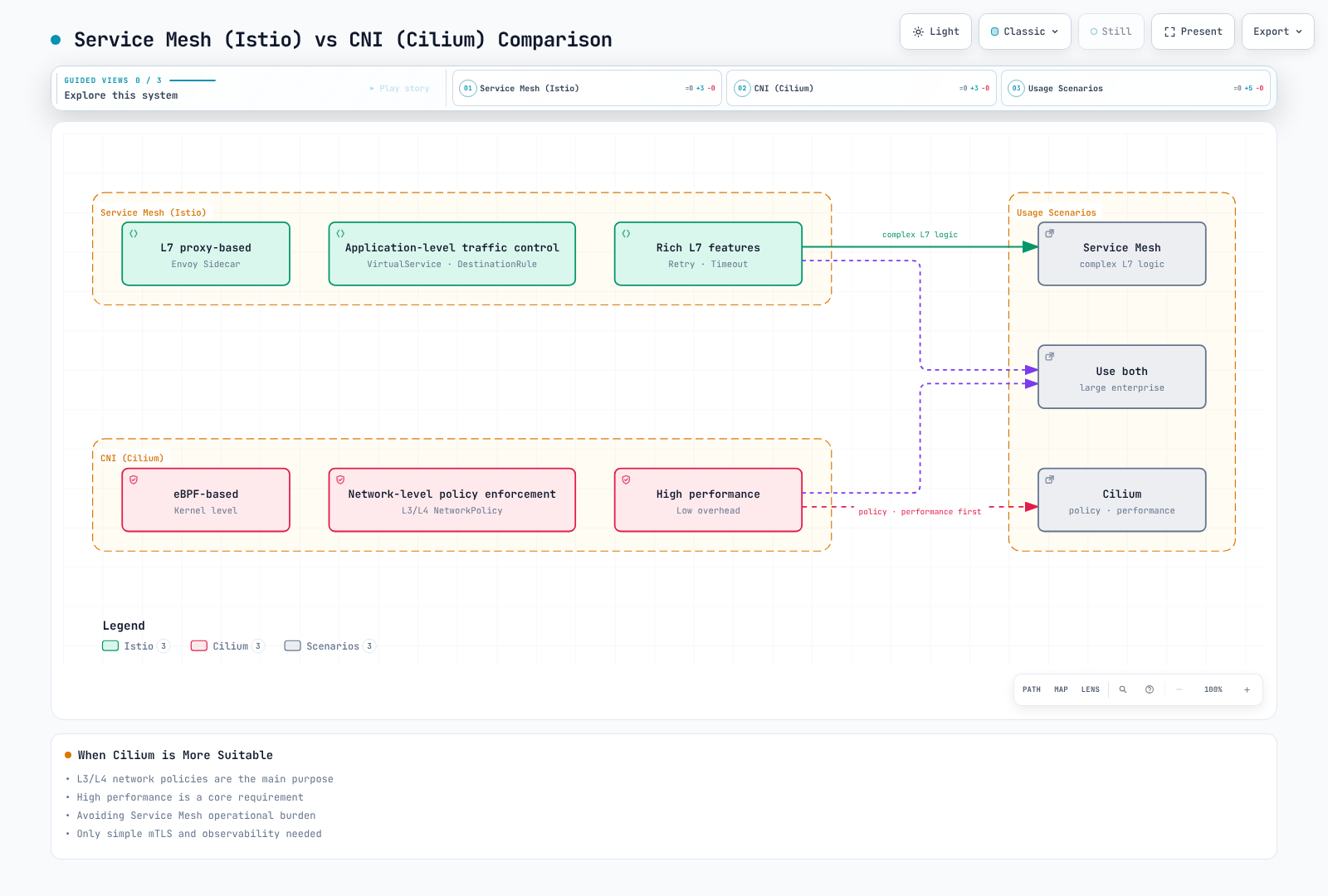1328x896 pixels.
Task: Click the page title Service Mesh vs CNI Comparison
Action: (343, 40)
